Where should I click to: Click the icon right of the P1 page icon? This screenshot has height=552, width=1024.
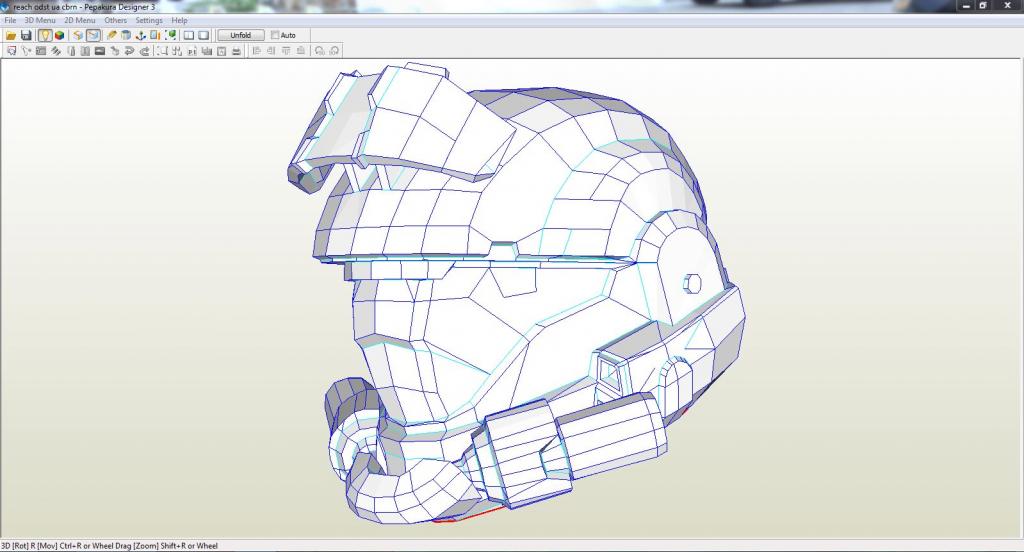tap(206, 51)
